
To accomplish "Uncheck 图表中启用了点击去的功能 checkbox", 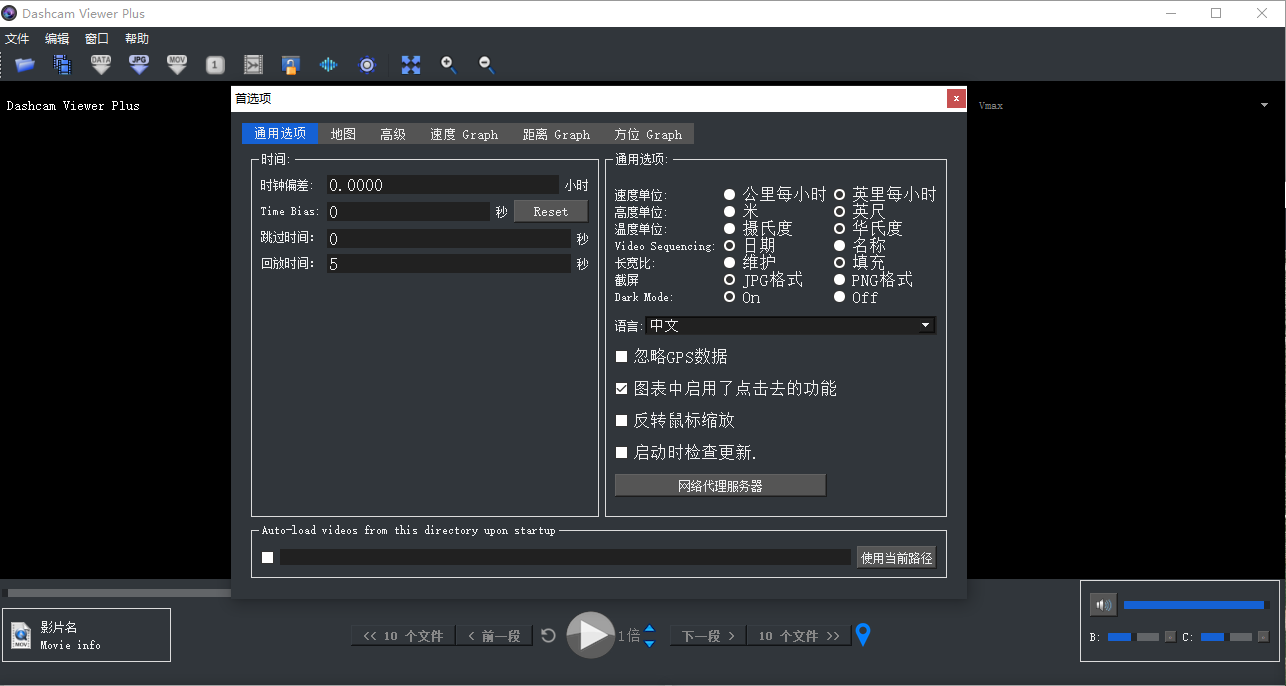I will 622,389.
